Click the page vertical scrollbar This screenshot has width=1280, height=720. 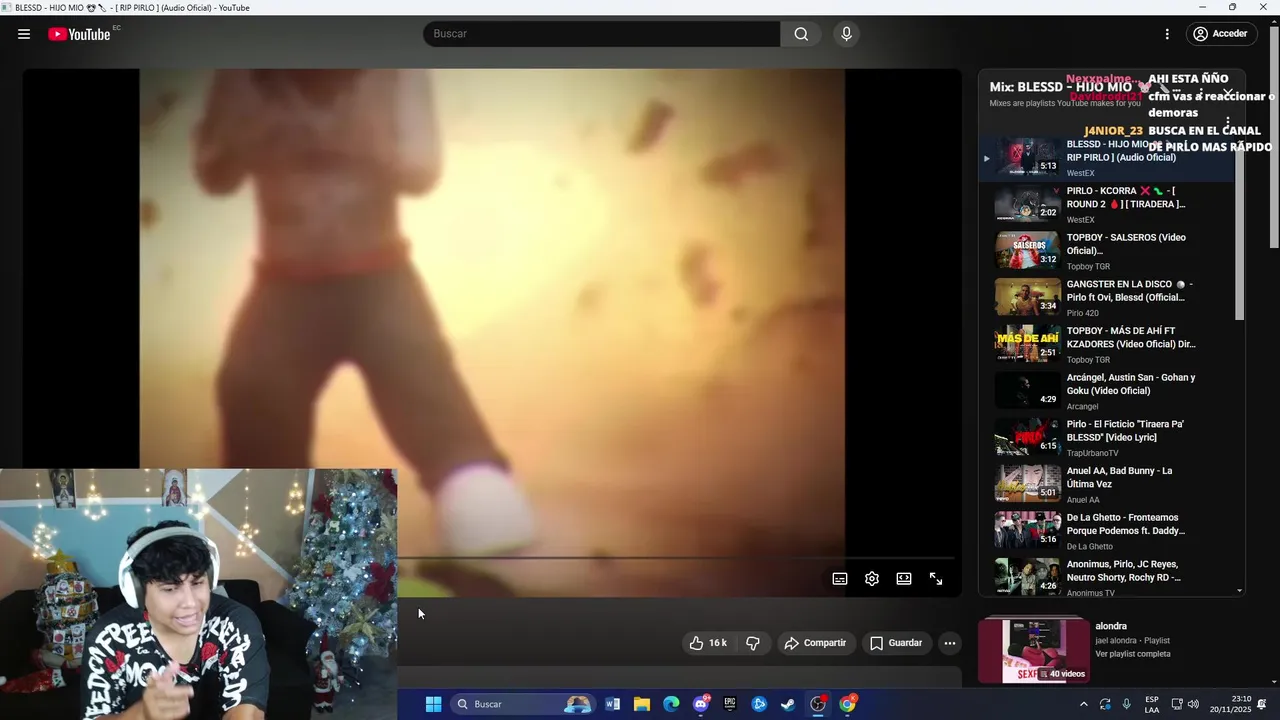pyautogui.click(x=1274, y=140)
